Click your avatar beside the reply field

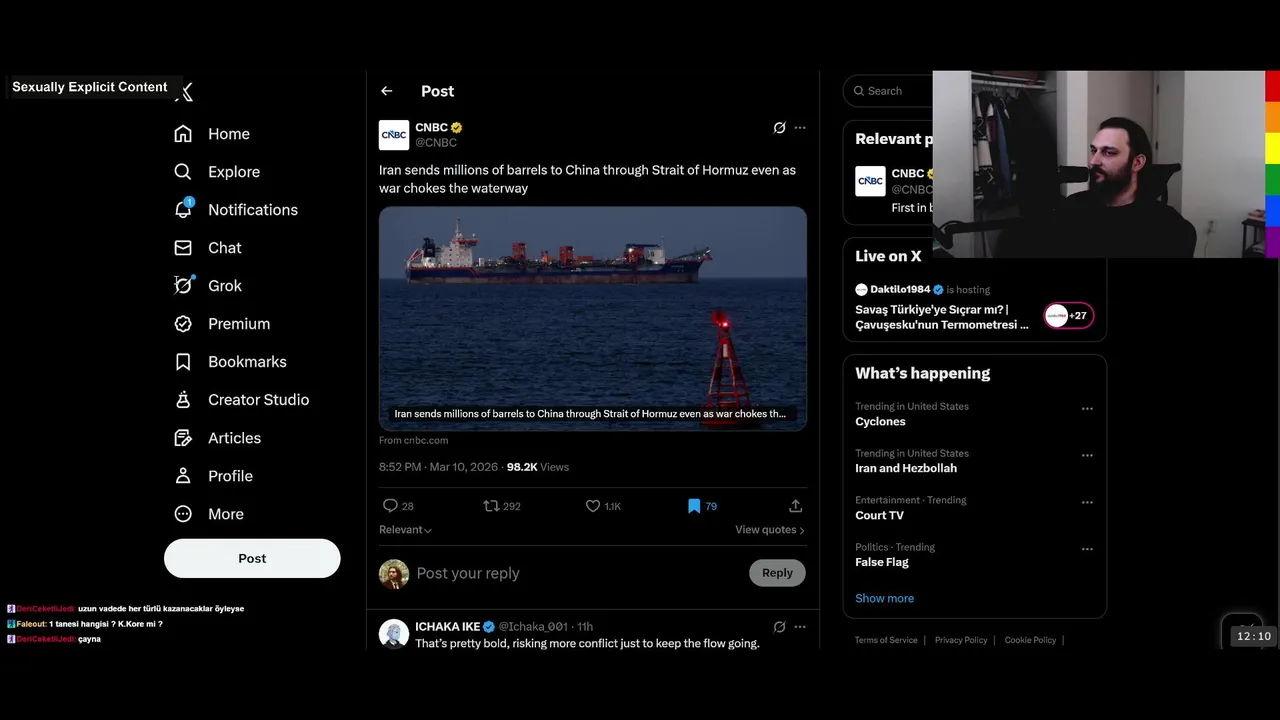pos(394,574)
